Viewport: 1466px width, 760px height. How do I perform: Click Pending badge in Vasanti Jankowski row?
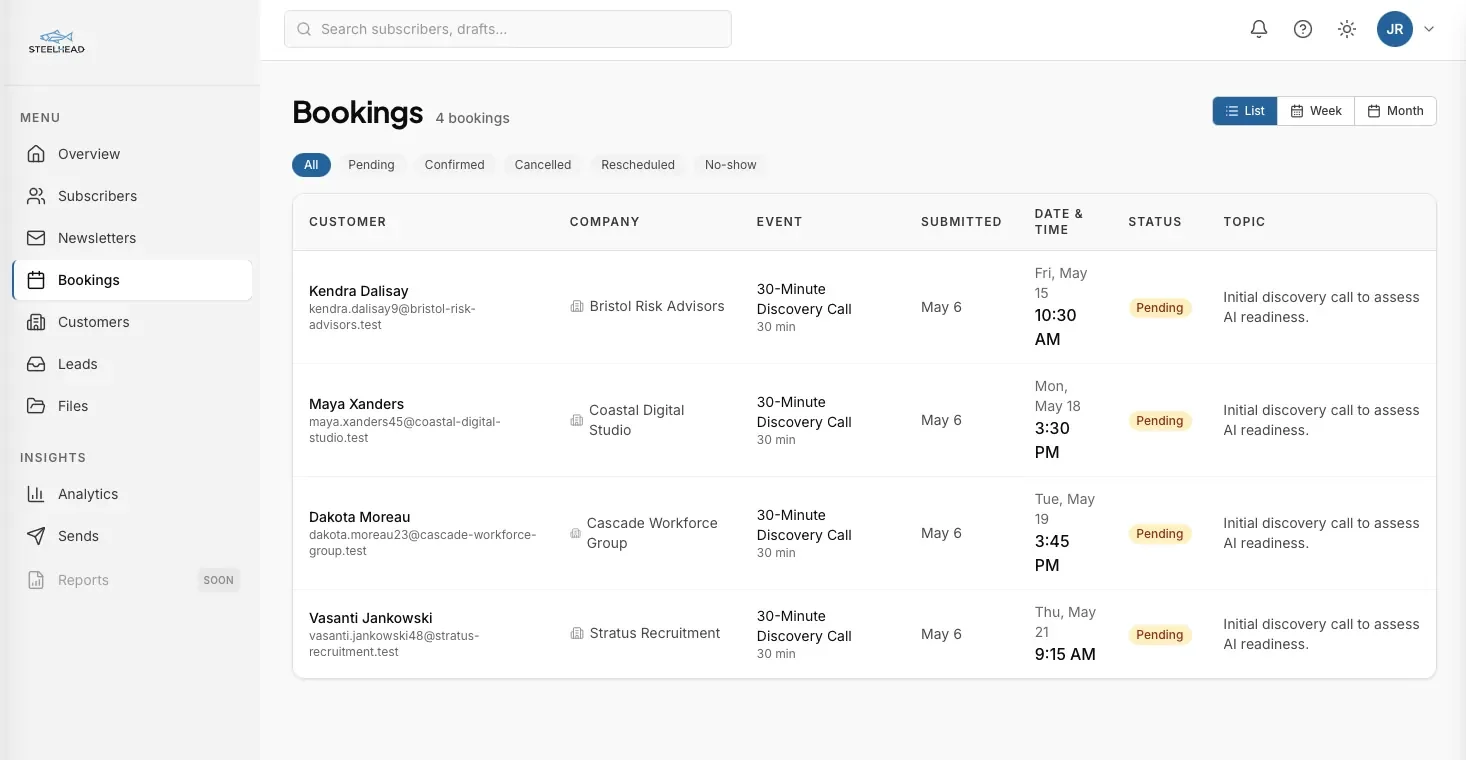[x=1160, y=635]
